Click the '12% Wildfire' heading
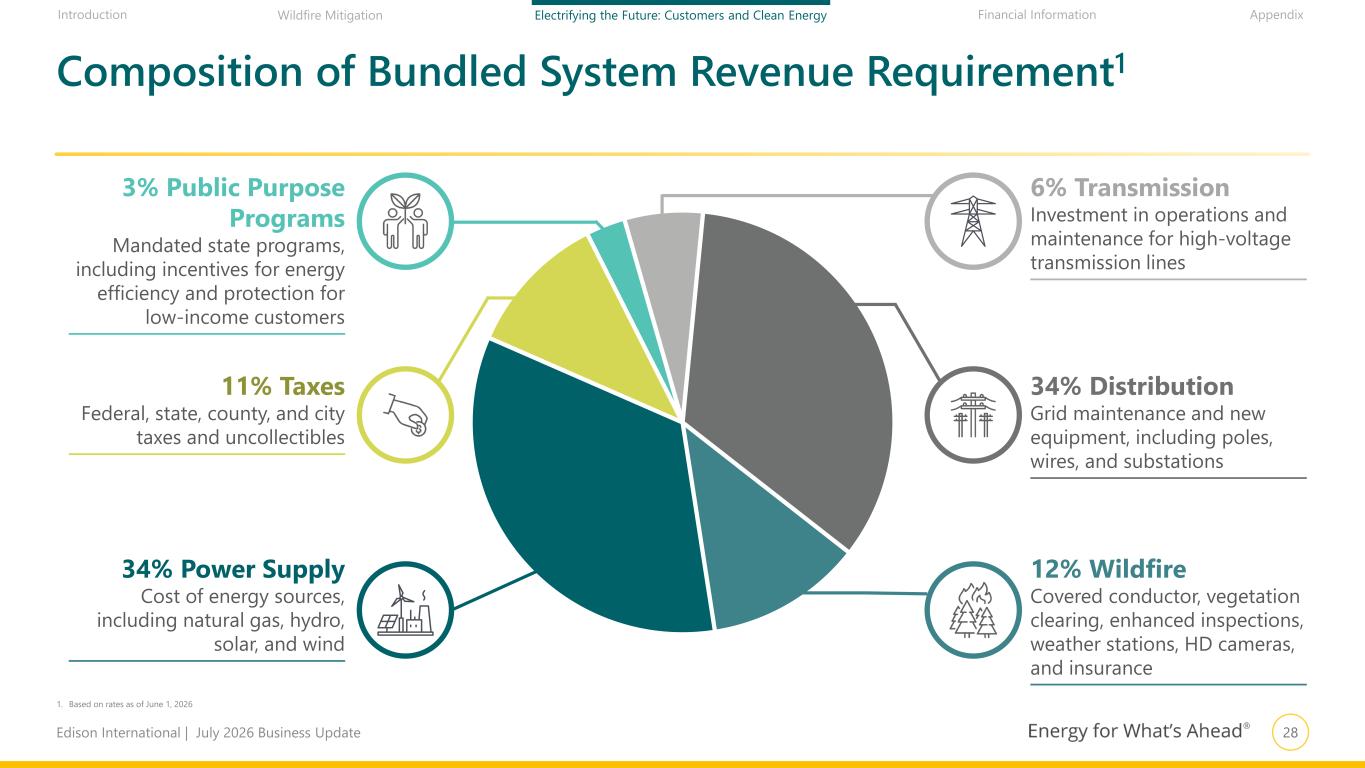The width and height of the screenshot is (1365, 768). coord(1108,570)
